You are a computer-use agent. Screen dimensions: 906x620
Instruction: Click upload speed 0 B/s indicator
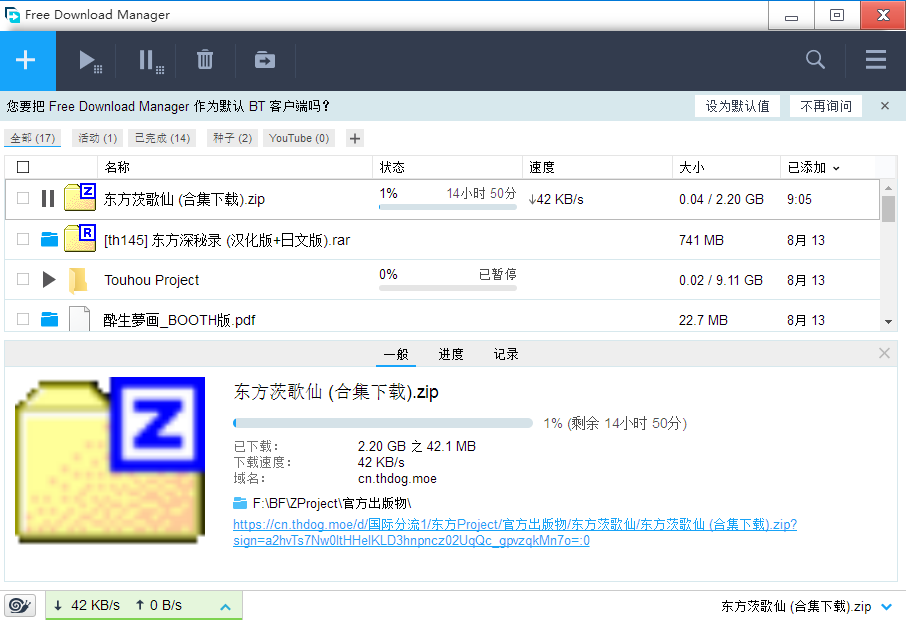(x=159, y=605)
